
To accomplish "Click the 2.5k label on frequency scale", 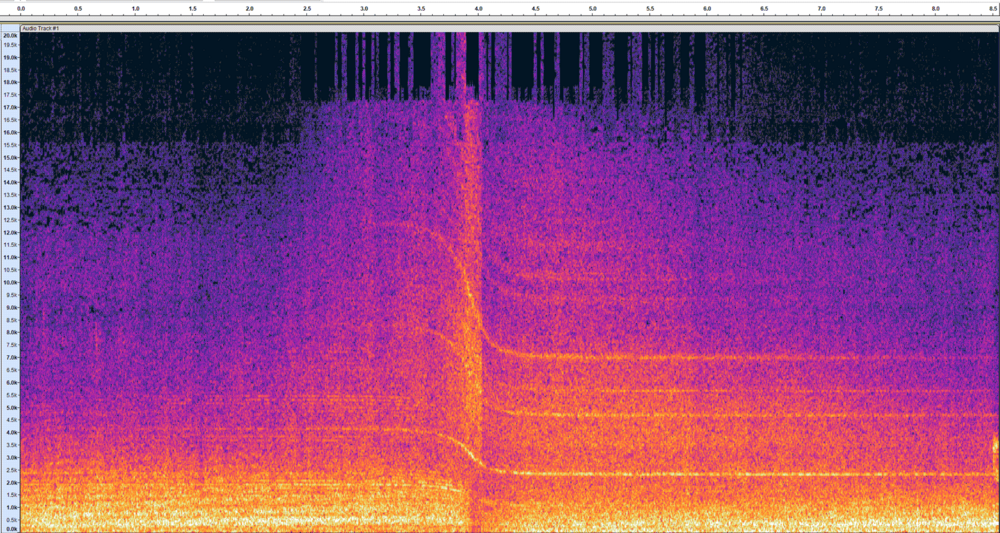I will click(11, 470).
